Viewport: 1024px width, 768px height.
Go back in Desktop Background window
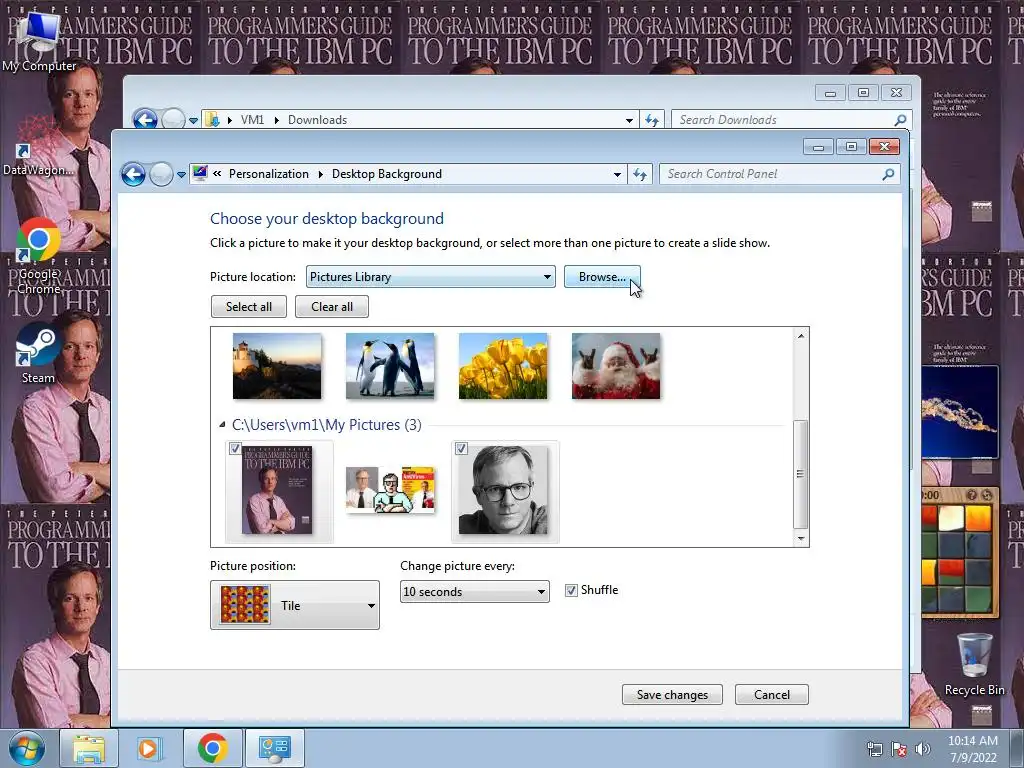(133, 174)
